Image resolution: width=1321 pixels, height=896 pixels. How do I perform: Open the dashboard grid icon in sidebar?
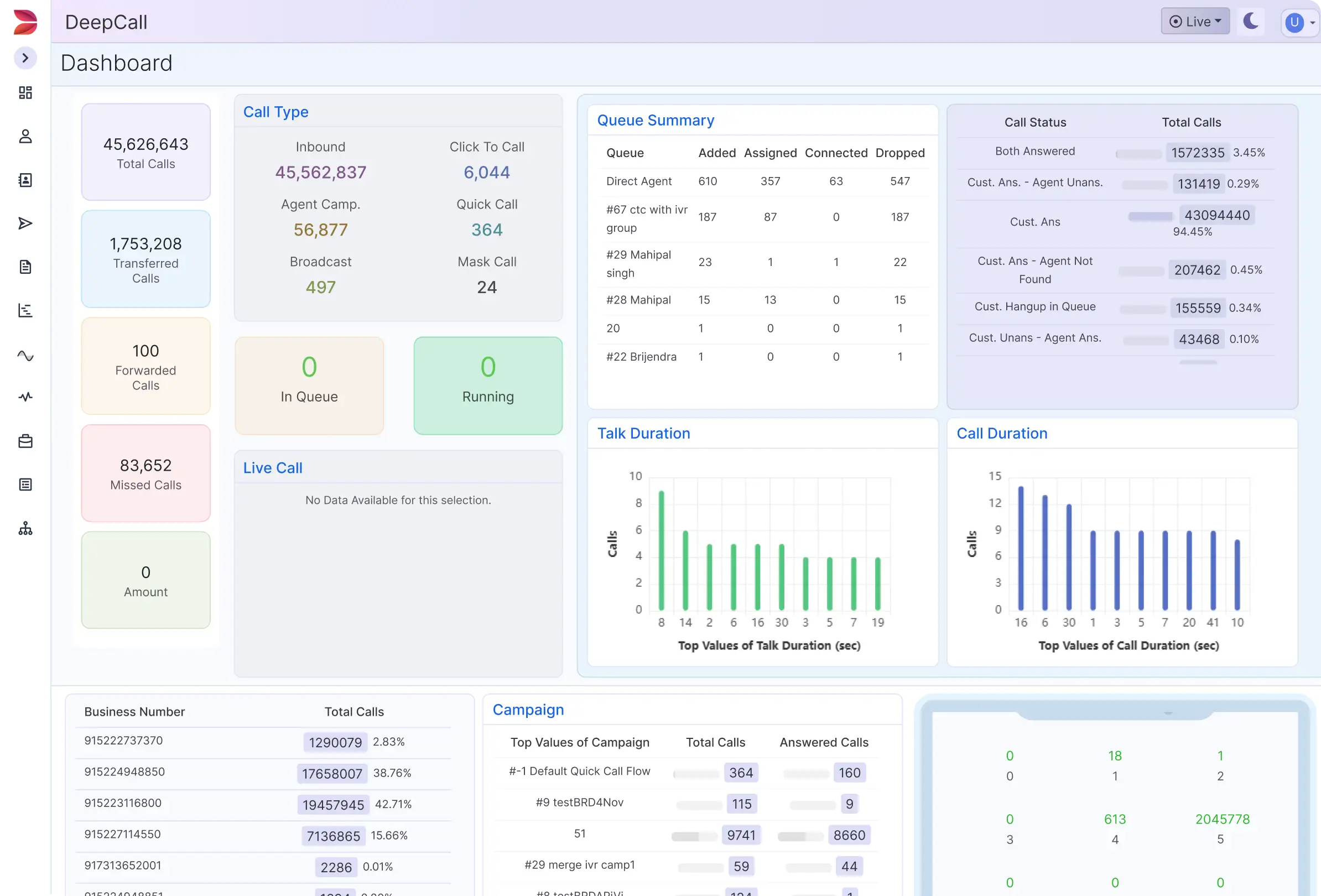coord(25,92)
